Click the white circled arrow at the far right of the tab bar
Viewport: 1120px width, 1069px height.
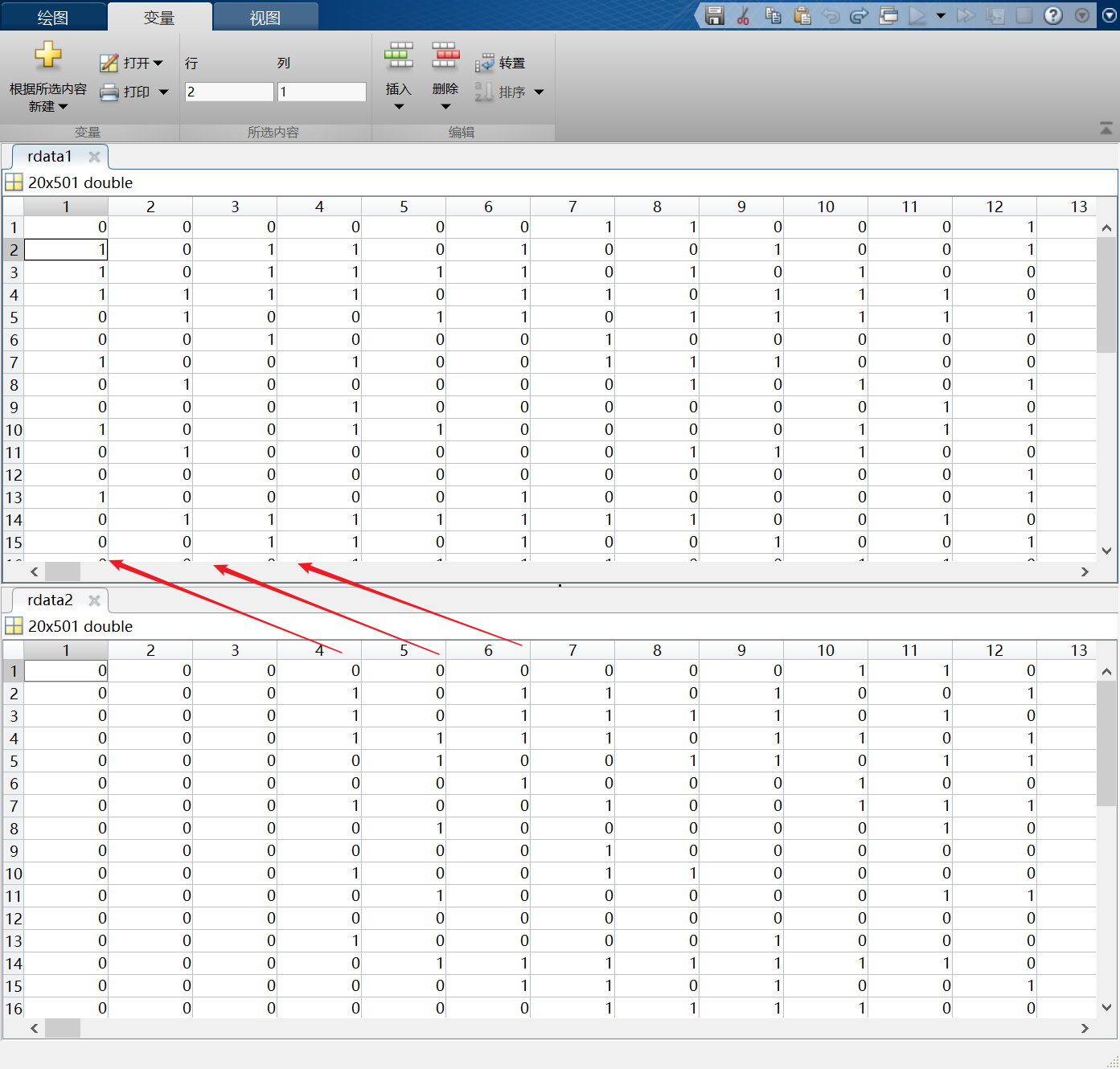coord(1110,15)
